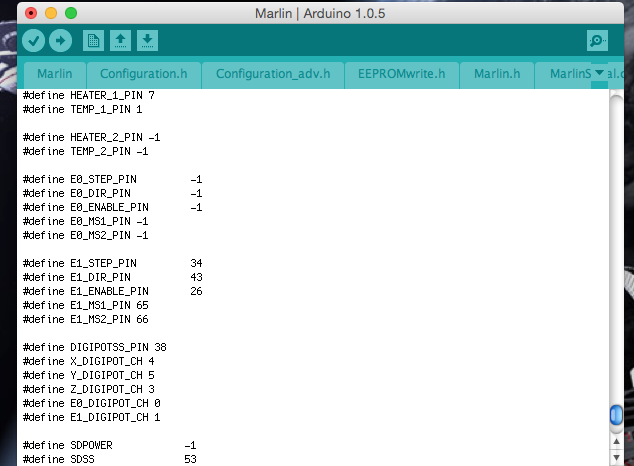Create a new sketch with New icon

[x=94, y=41]
